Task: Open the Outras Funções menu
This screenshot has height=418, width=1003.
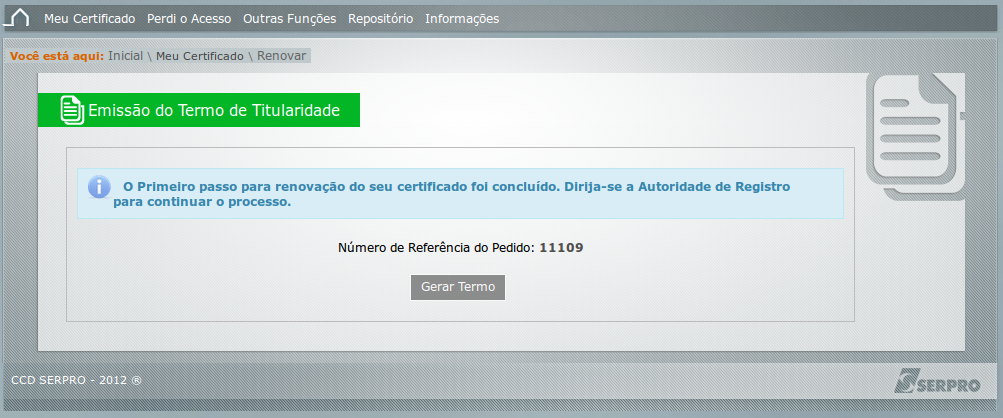Action: 290,19
